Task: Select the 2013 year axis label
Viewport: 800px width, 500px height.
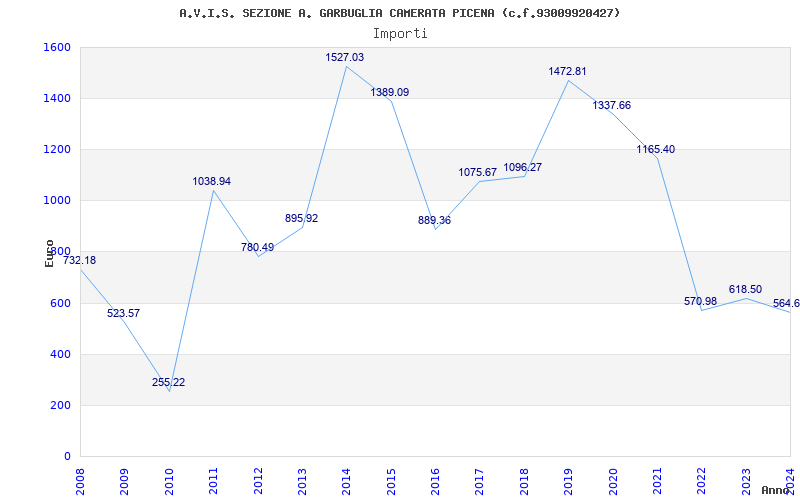Action: pyautogui.click(x=302, y=481)
